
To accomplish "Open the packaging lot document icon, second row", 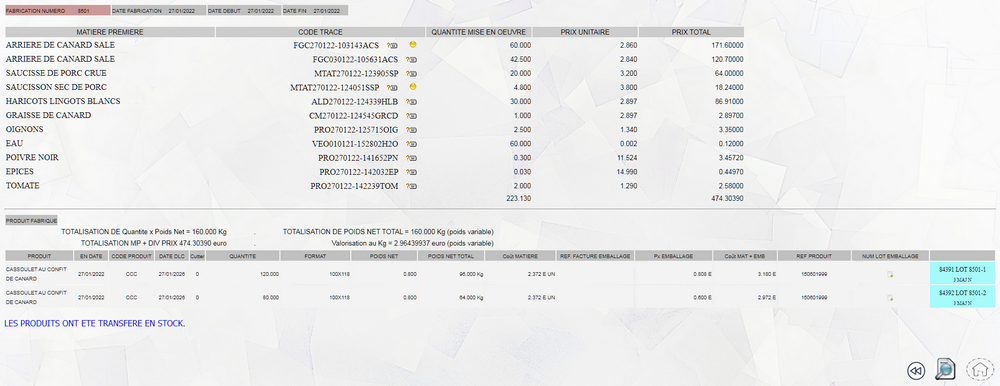I will tap(890, 298).
